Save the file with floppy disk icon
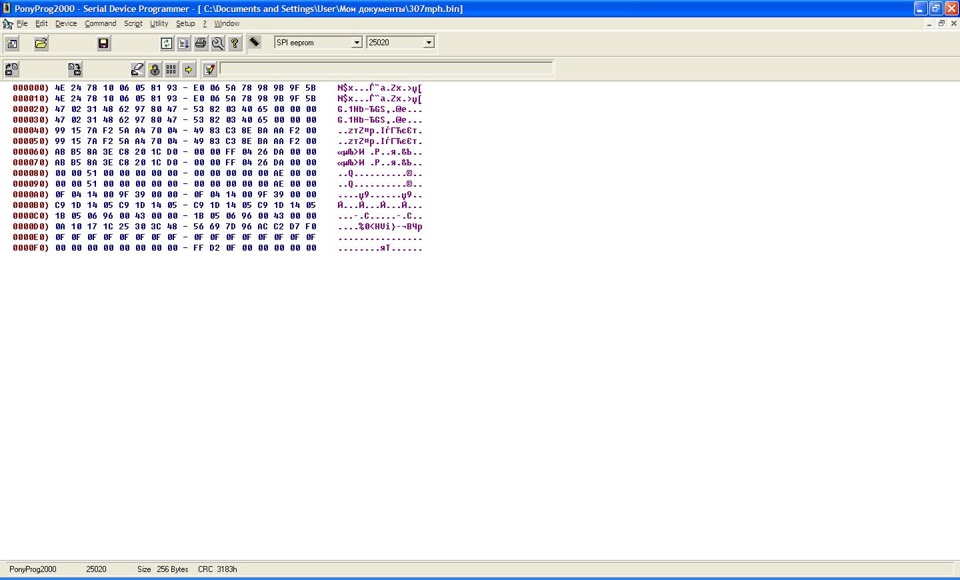 click(103, 43)
